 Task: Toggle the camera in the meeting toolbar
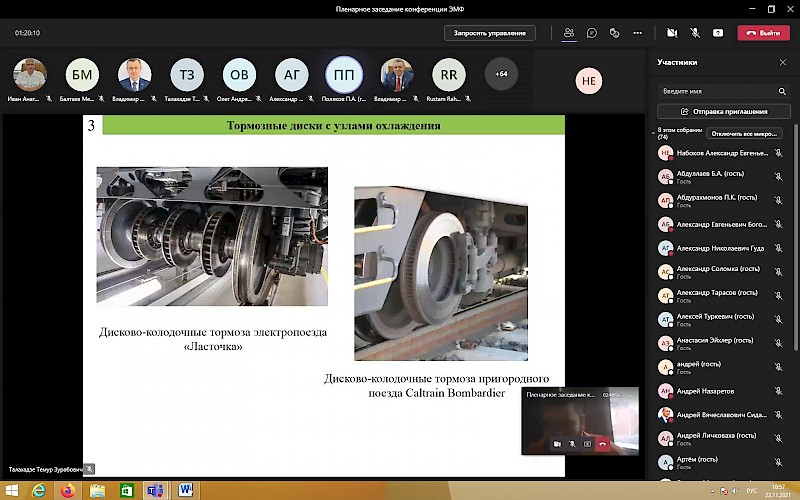pyautogui.click(x=672, y=33)
